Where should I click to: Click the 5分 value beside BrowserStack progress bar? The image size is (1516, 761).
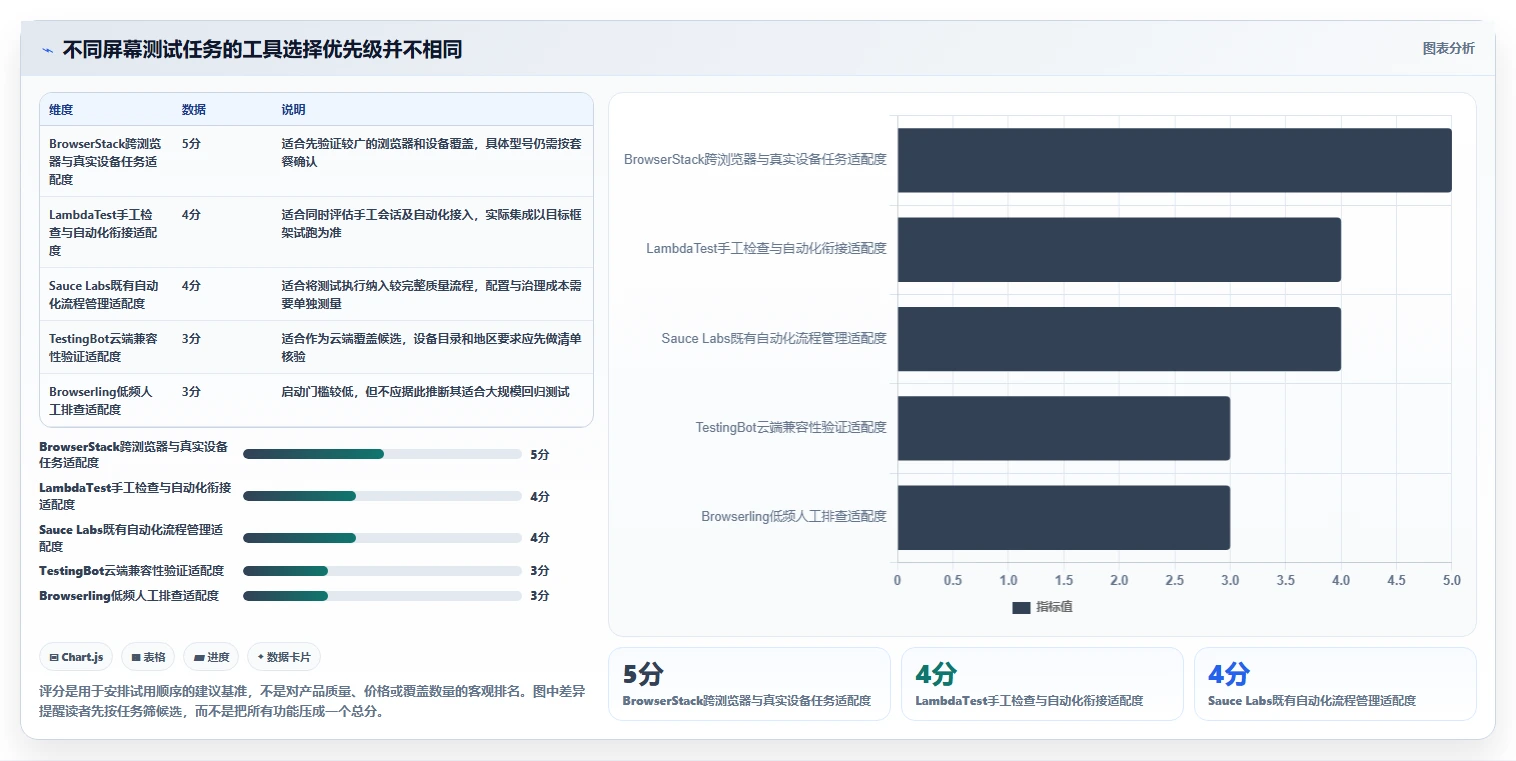pos(540,455)
